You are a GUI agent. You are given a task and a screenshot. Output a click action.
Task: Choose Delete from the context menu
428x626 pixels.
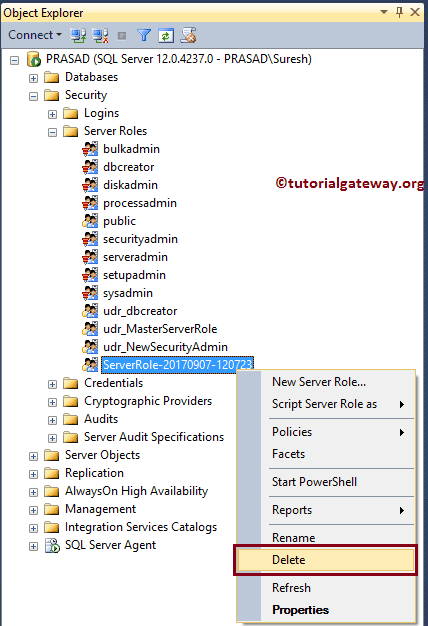pos(326,560)
